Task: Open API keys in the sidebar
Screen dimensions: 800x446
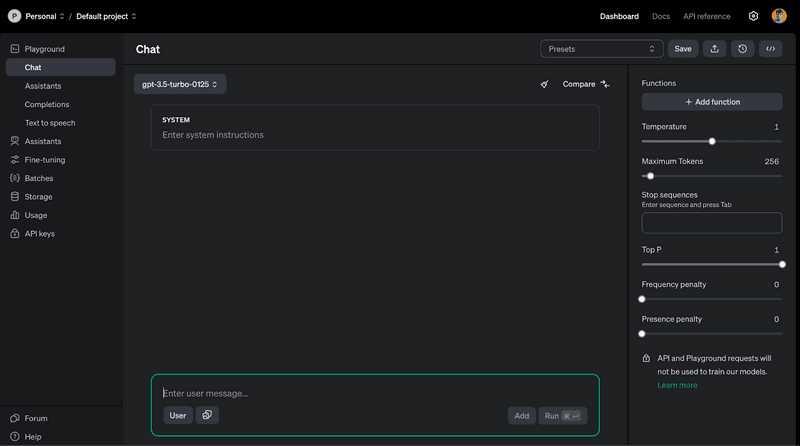Action: (40, 233)
